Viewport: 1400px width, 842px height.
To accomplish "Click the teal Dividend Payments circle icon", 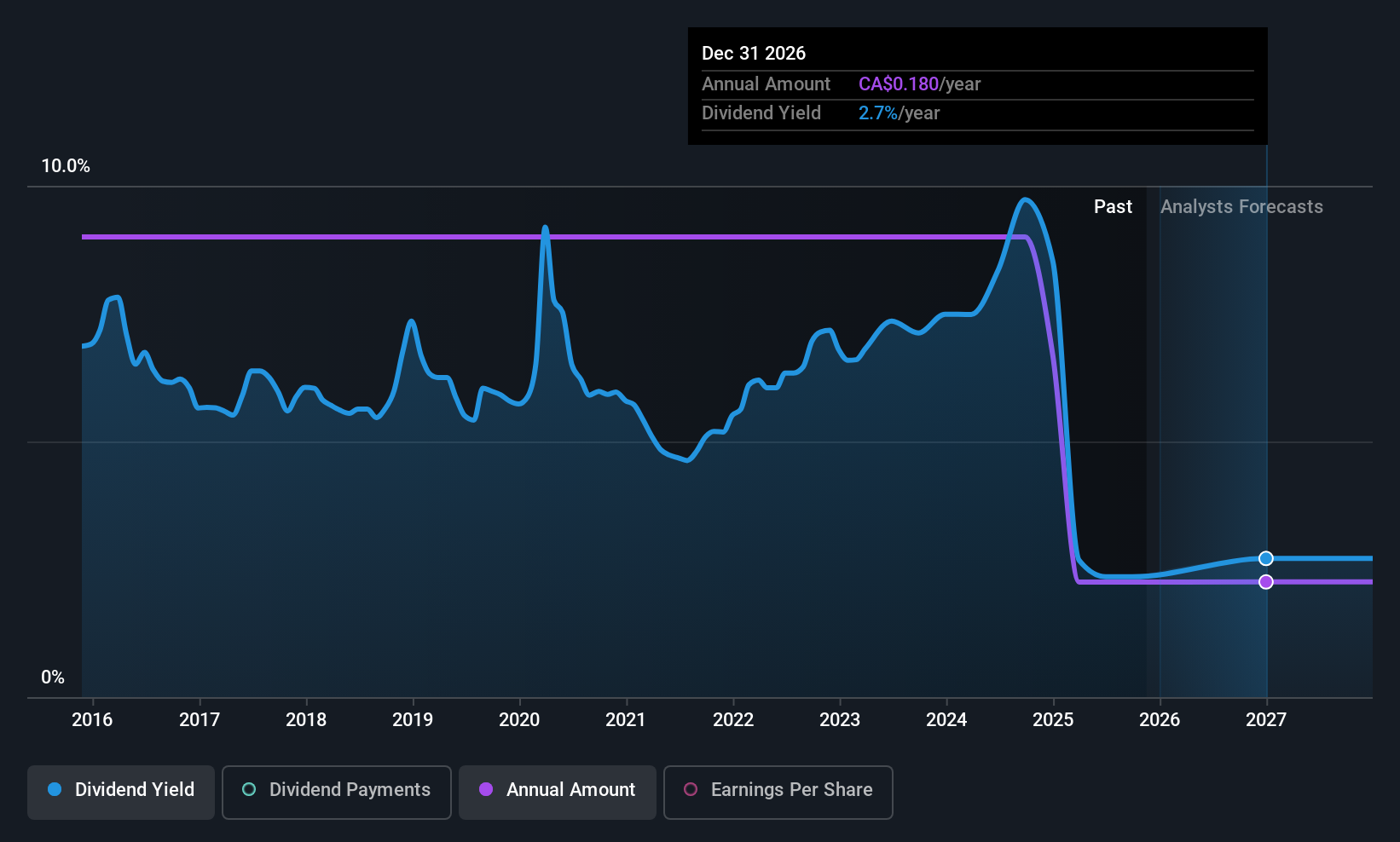I will pyautogui.click(x=248, y=790).
